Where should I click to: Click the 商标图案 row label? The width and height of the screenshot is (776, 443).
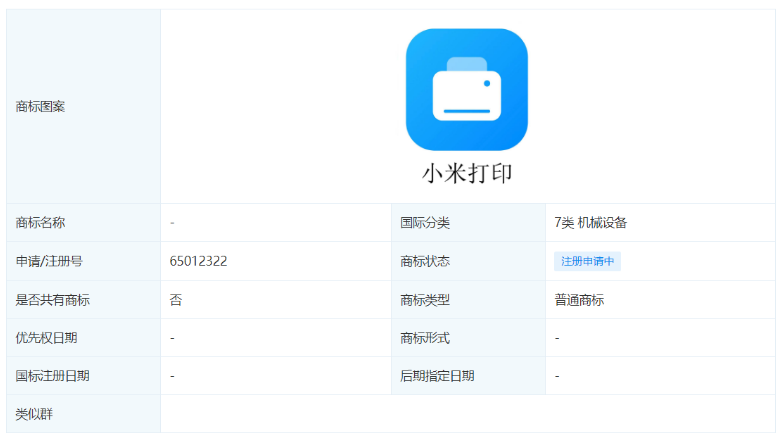pos(40,106)
